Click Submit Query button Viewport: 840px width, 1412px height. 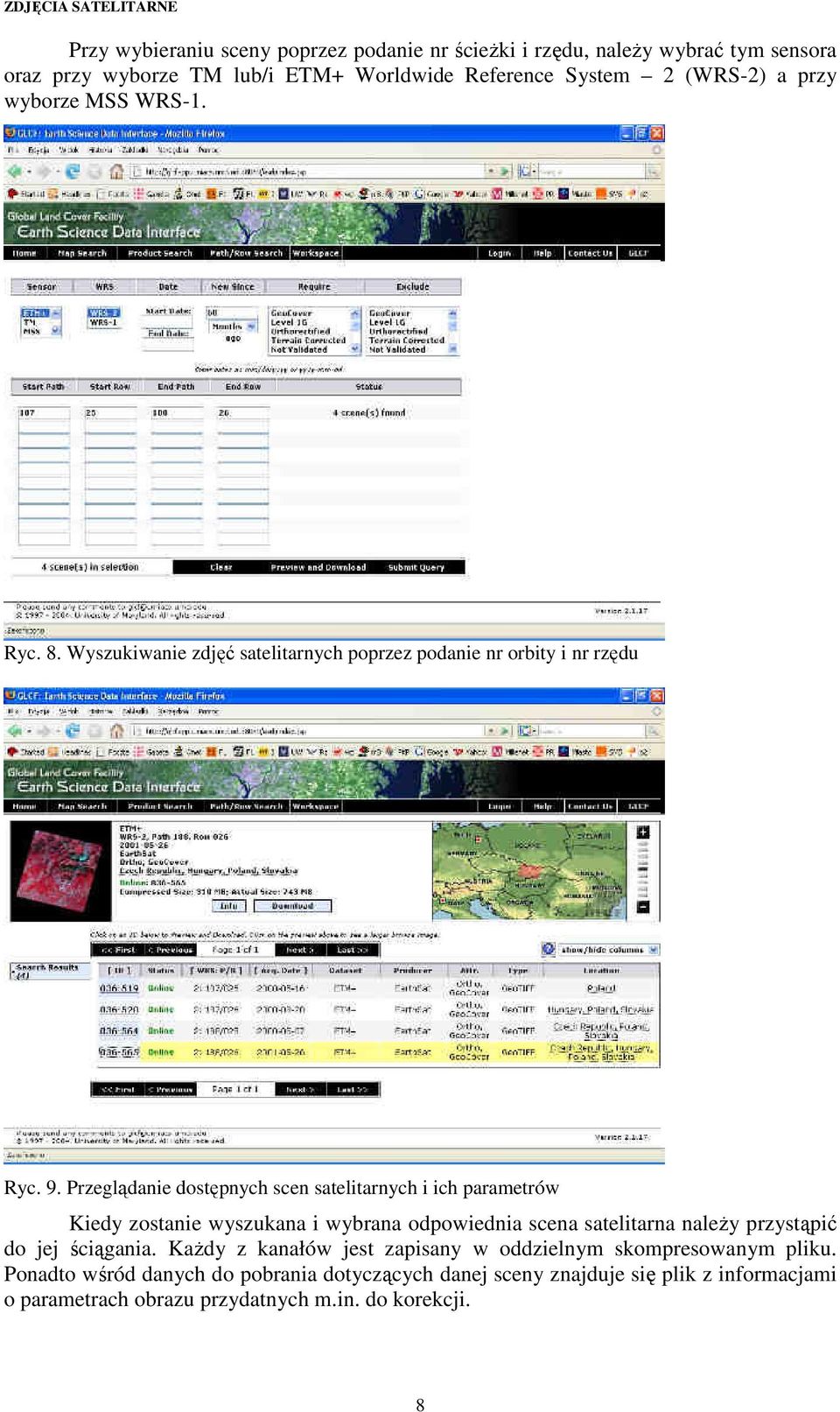click(416, 567)
